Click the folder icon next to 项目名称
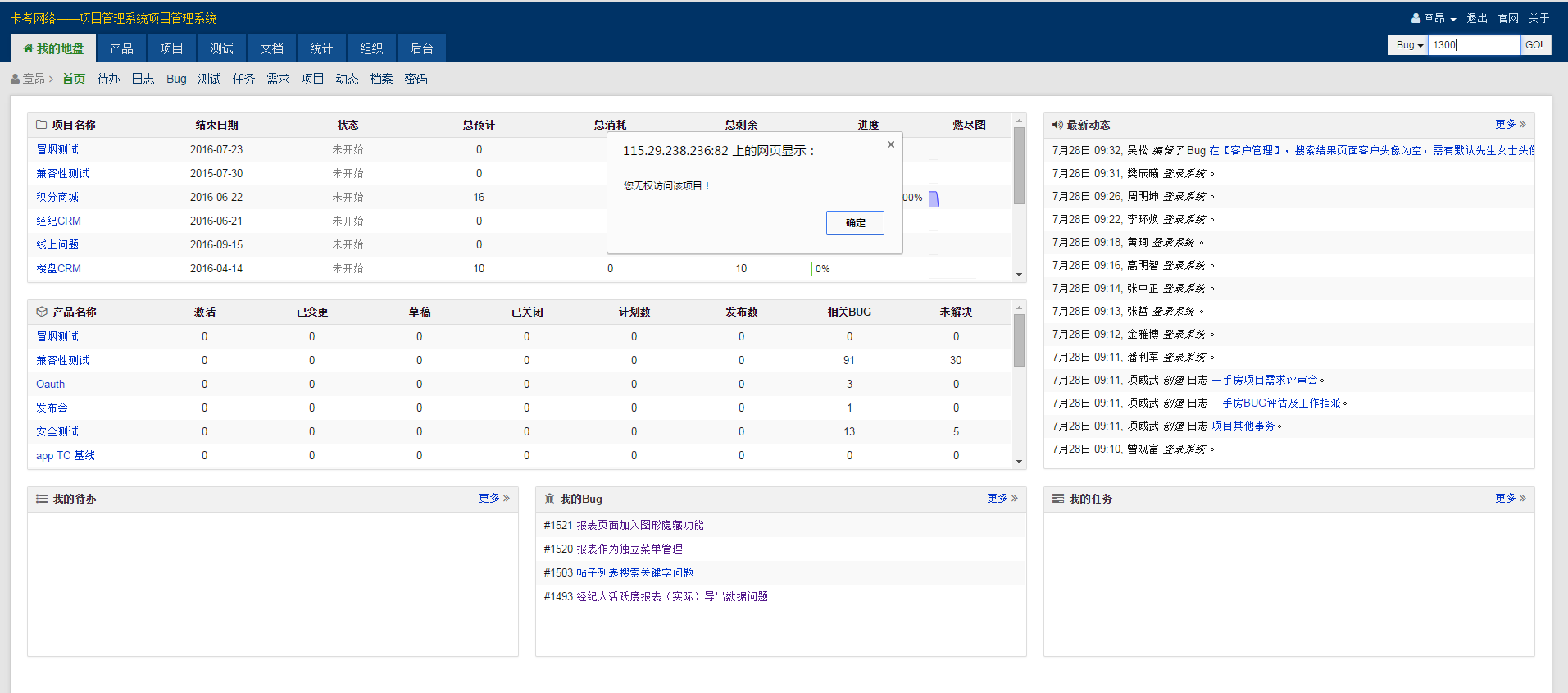1568x693 pixels. 42,125
